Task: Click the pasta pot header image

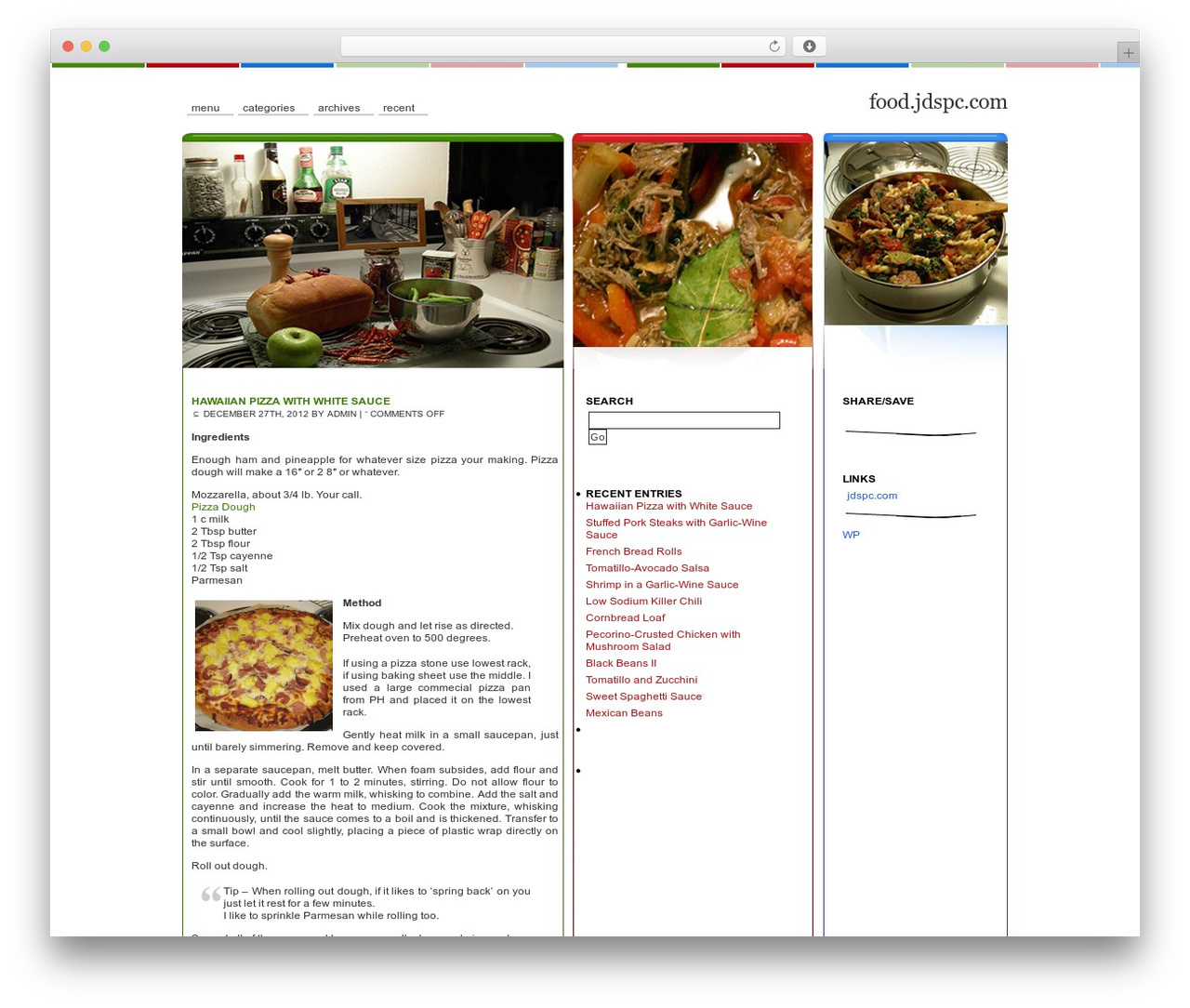Action: coord(916,233)
